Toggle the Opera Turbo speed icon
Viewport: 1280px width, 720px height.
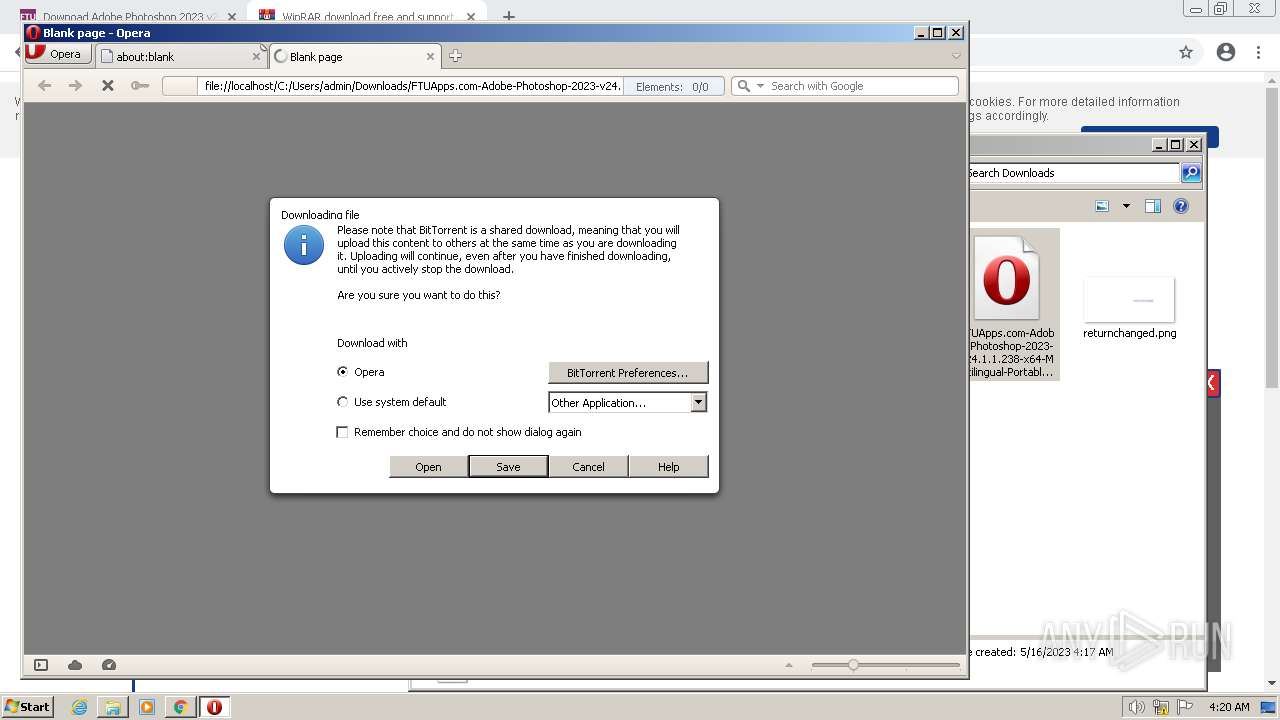[x=109, y=665]
